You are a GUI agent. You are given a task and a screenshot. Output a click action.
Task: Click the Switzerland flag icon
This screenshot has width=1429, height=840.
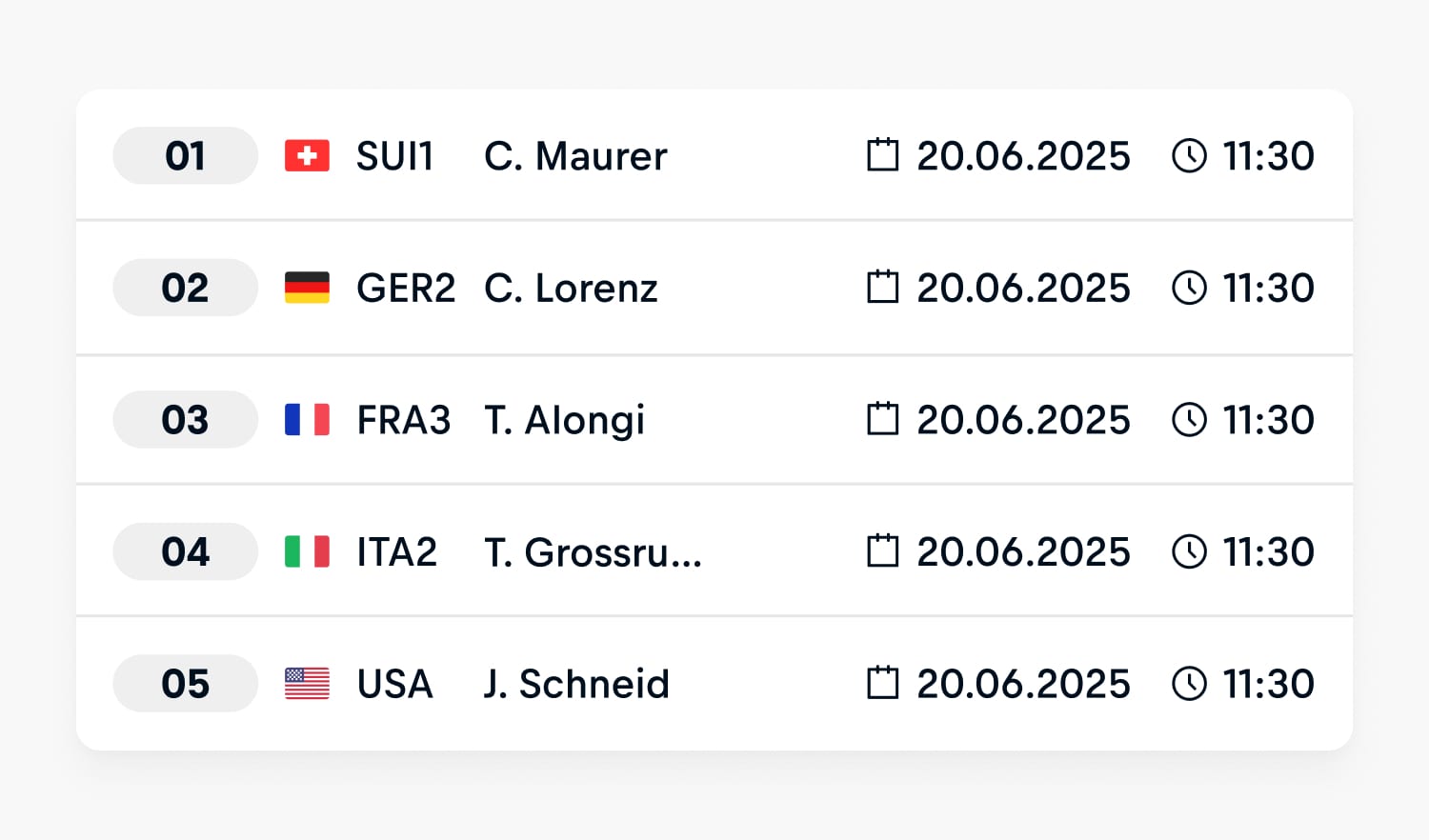307,156
